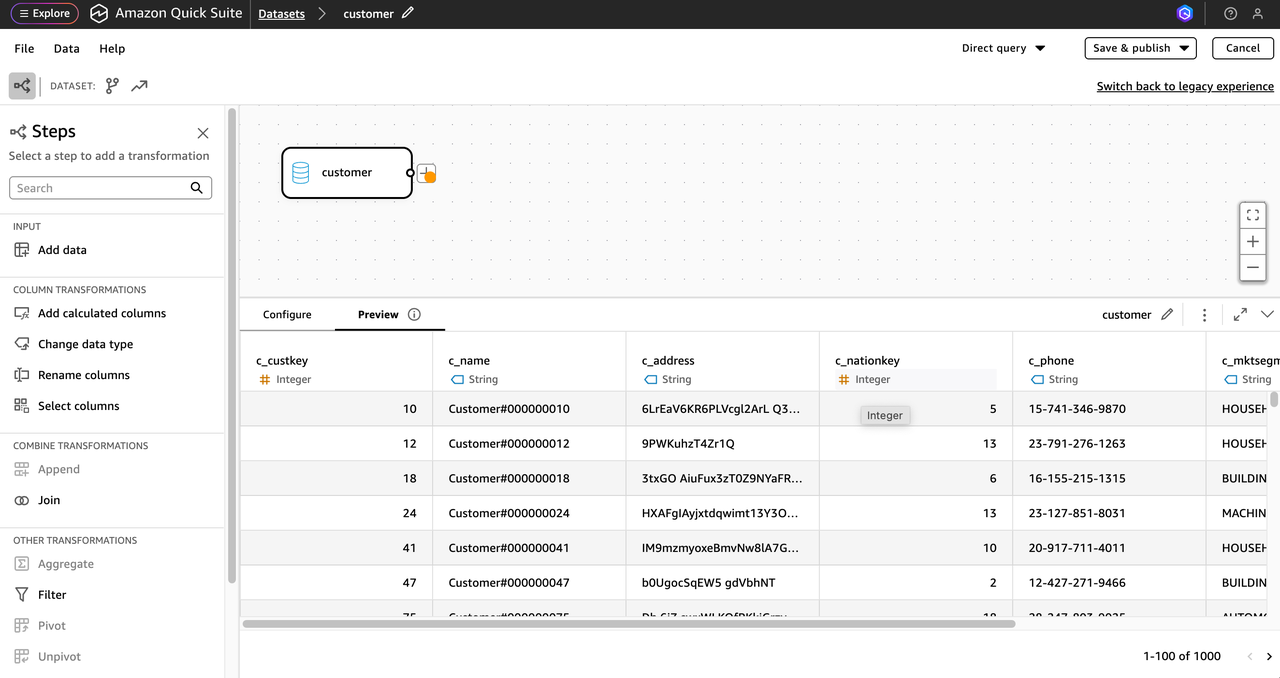
Task: Toggle the Steps panel icon in toolbar
Action: 22,86
